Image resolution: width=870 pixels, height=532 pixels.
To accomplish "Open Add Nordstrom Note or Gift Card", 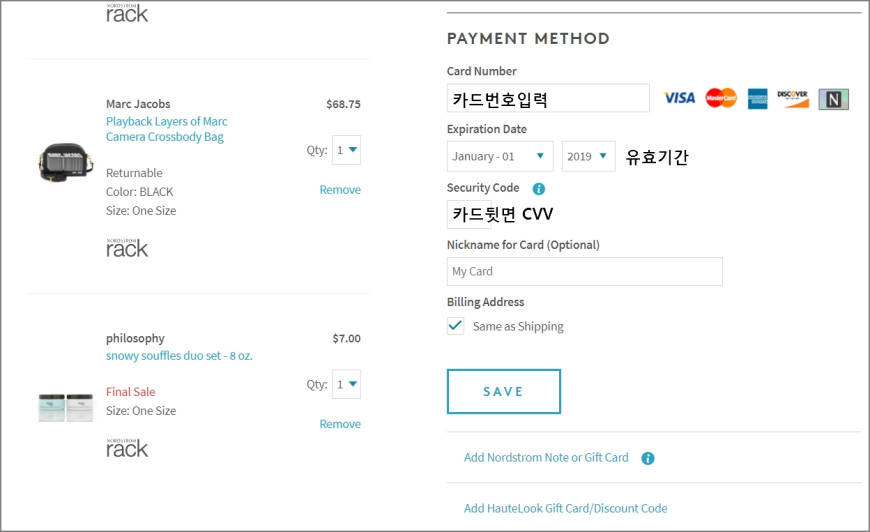I will (546, 458).
